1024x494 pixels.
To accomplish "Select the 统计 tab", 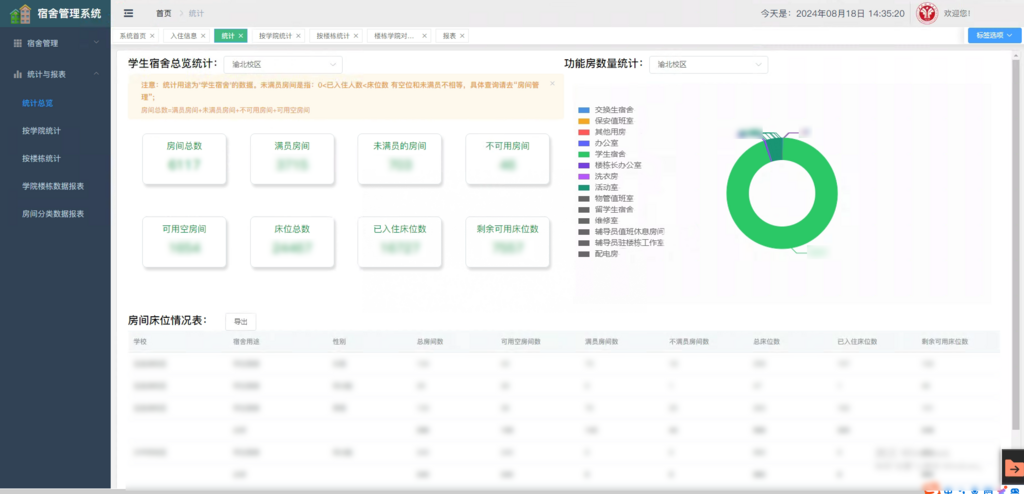I will 230,36.
